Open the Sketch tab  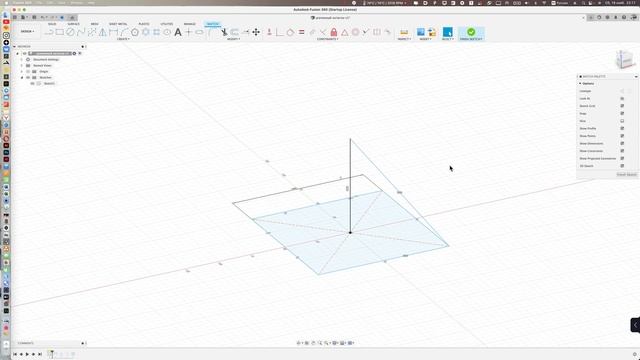click(212, 24)
